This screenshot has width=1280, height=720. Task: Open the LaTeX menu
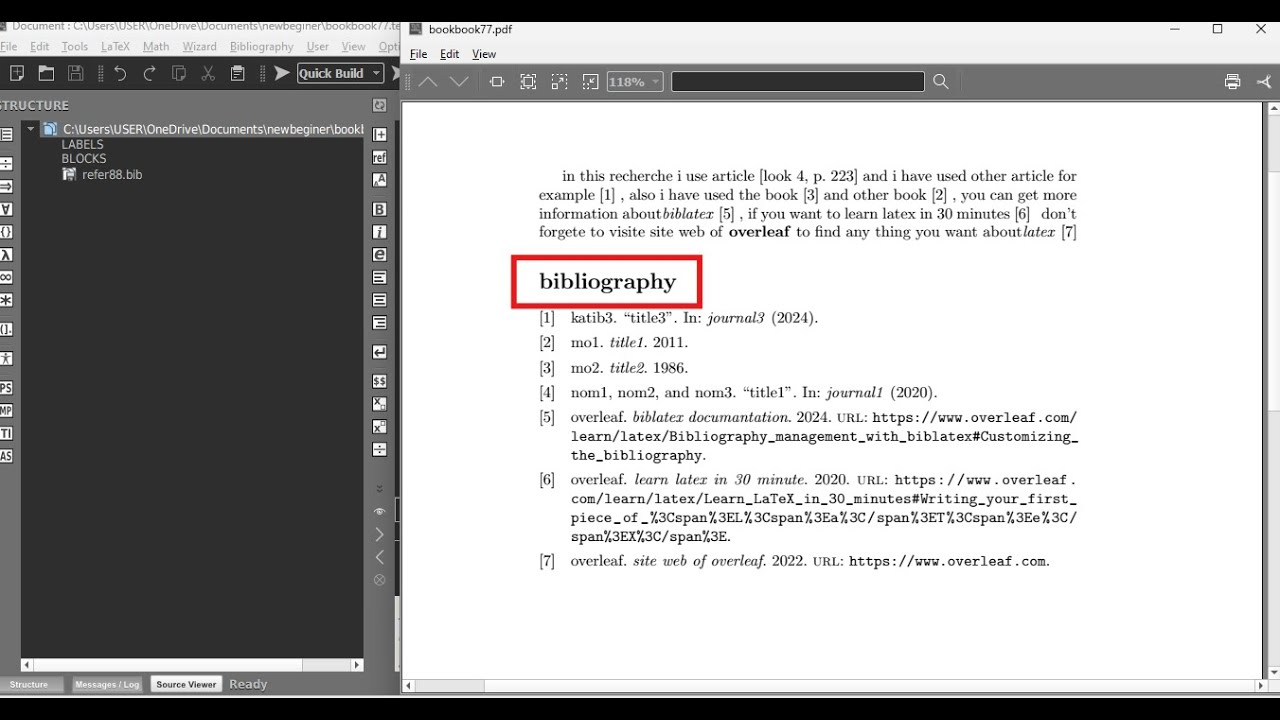tap(115, 46)
